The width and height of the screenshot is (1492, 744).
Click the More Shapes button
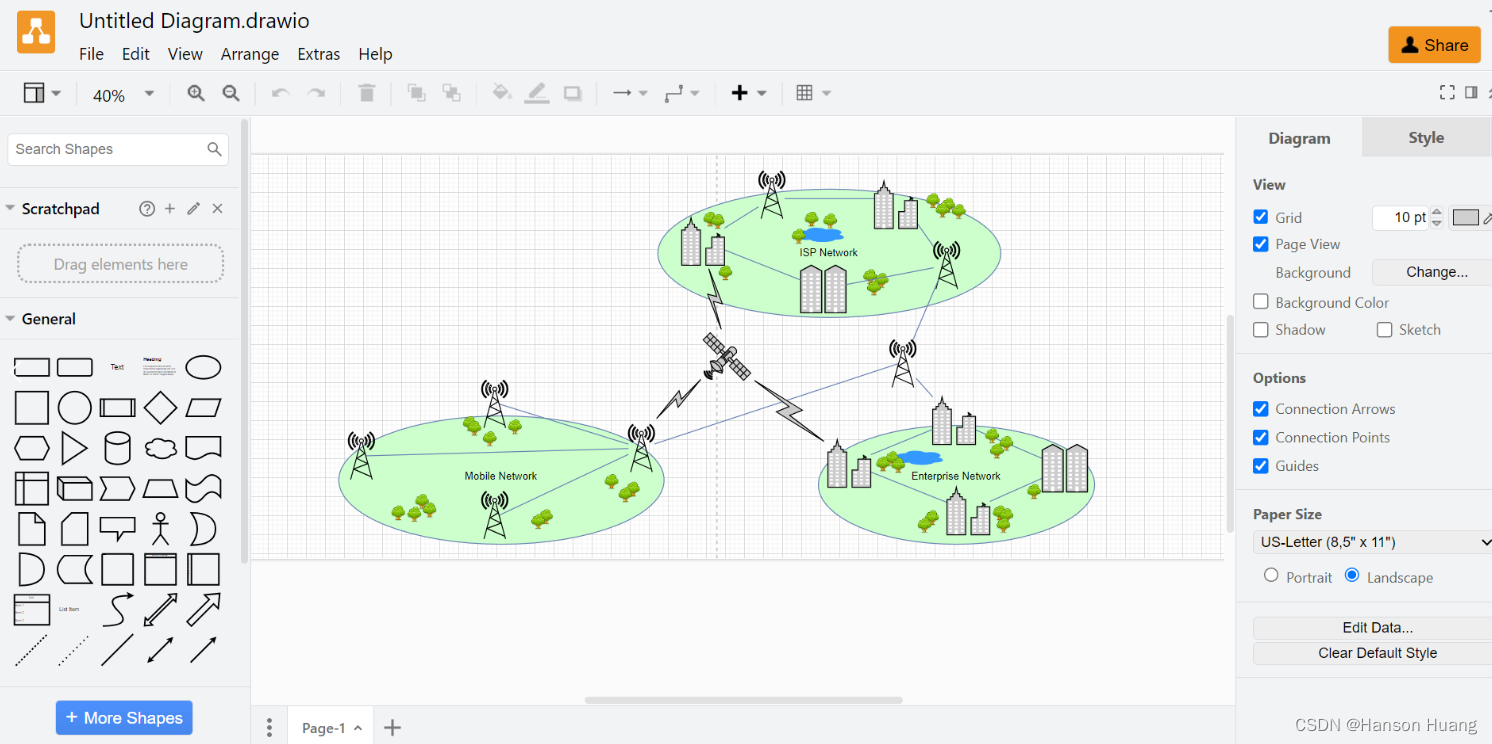tap(123, 717)
